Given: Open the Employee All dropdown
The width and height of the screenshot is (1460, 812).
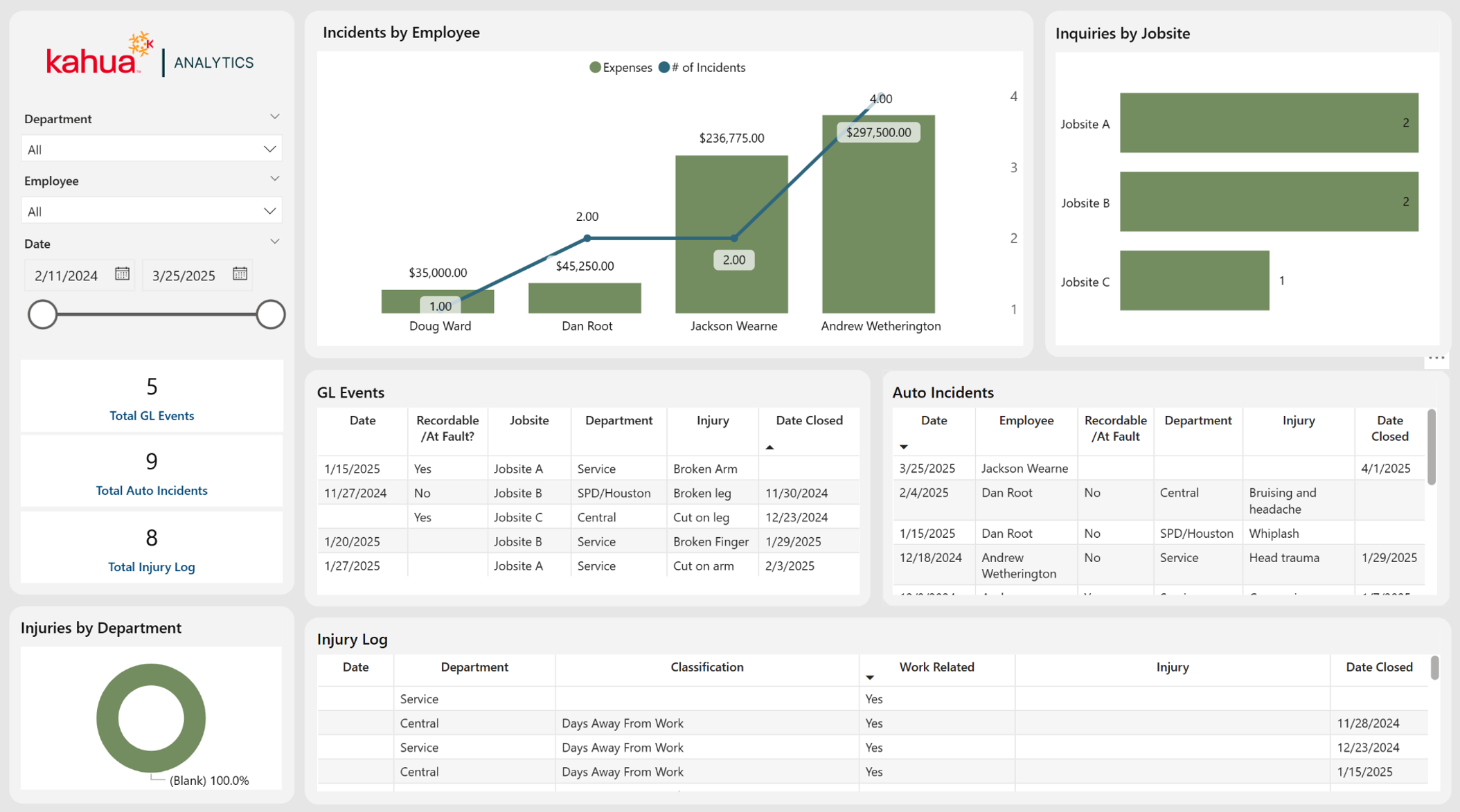Looking at the screenshot, I should (x=152, y=211).
